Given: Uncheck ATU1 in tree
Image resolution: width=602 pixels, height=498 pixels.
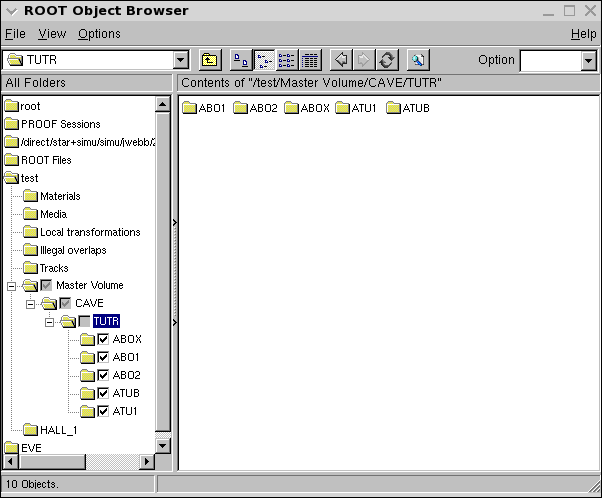Looking at the screenshot, I should 103,411.
